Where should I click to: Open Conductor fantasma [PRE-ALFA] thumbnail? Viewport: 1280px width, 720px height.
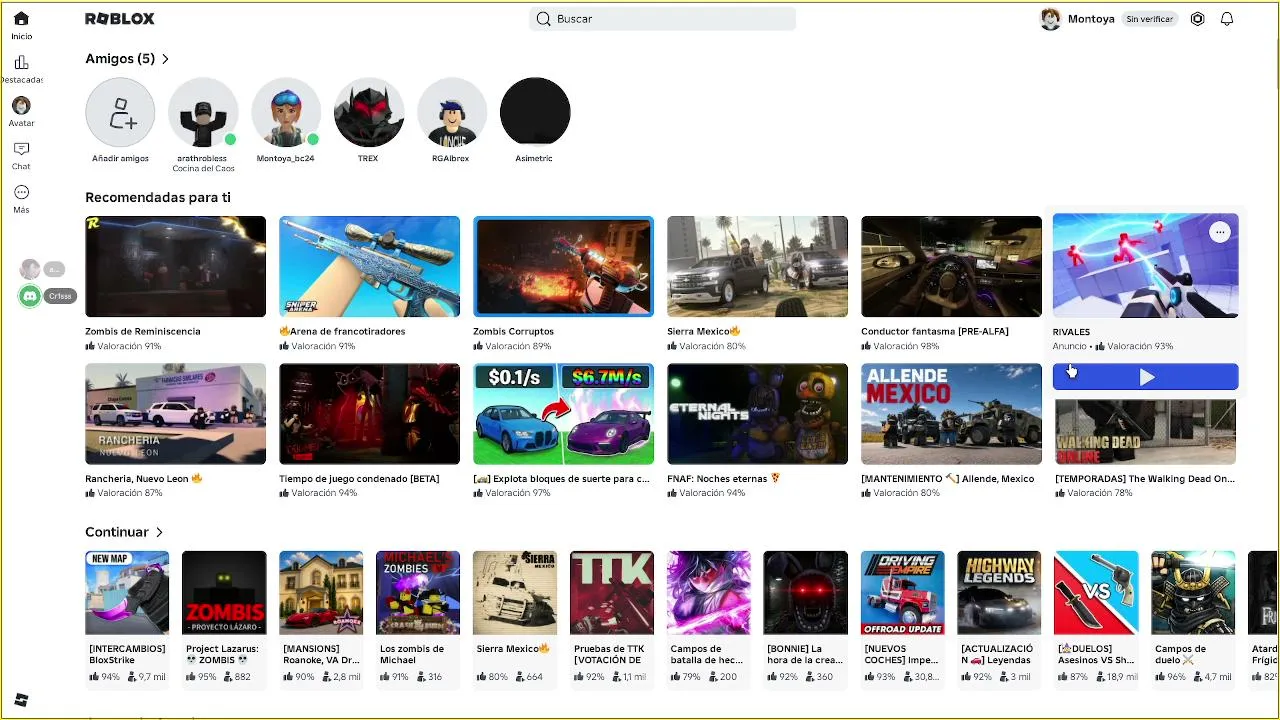(x=951, y=266)
